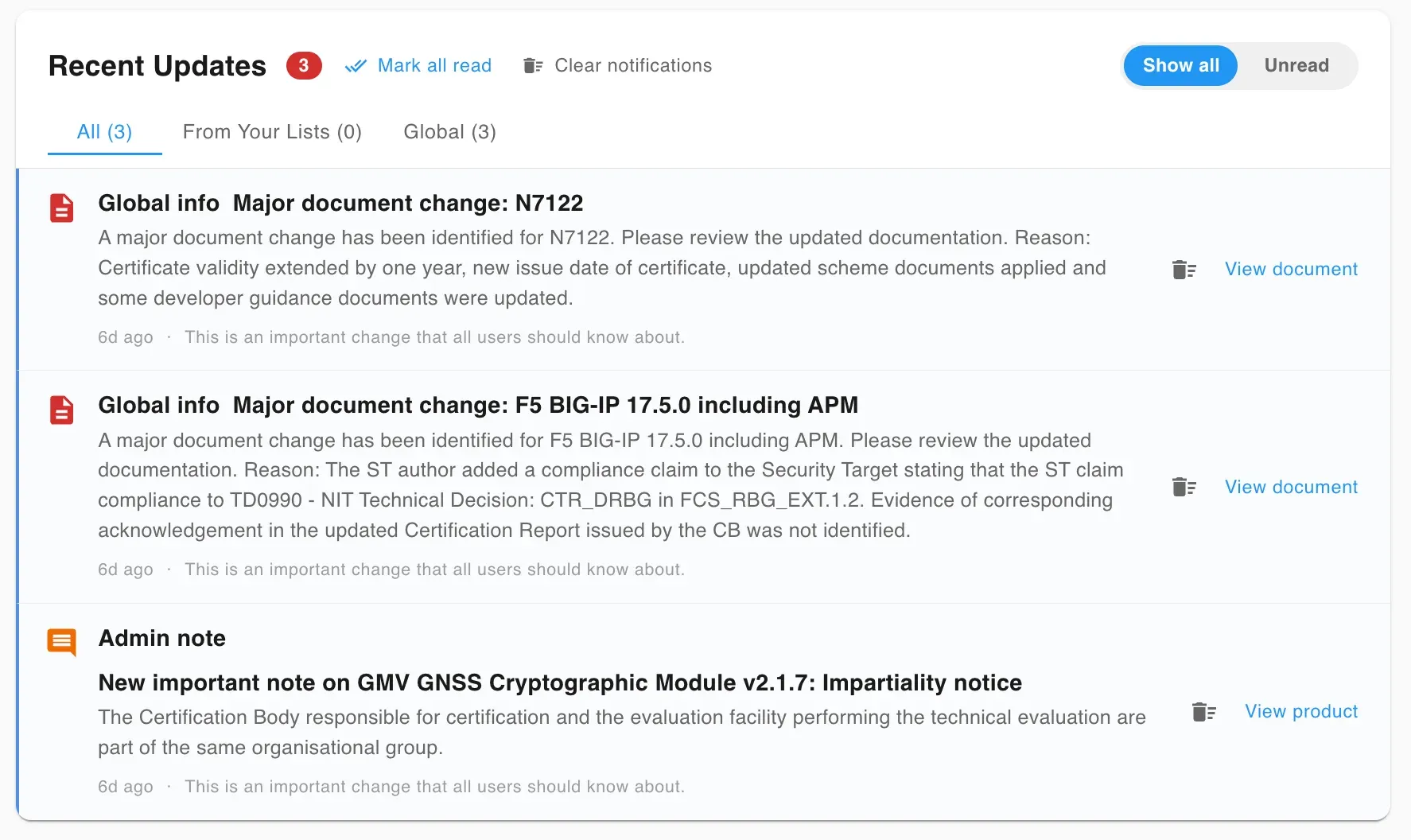This screenshot has height=840, width=1411.
Task: Switch to the Unread notifications view
Action: pyautogui.click(x=1296, y=65)
